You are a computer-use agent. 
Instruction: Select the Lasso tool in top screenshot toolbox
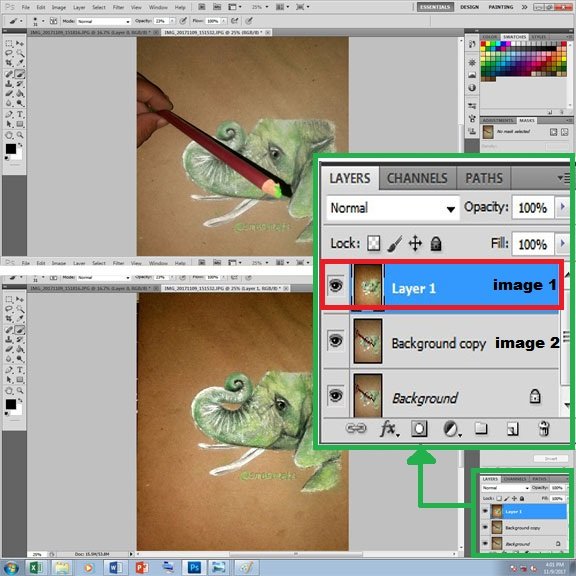9,53
